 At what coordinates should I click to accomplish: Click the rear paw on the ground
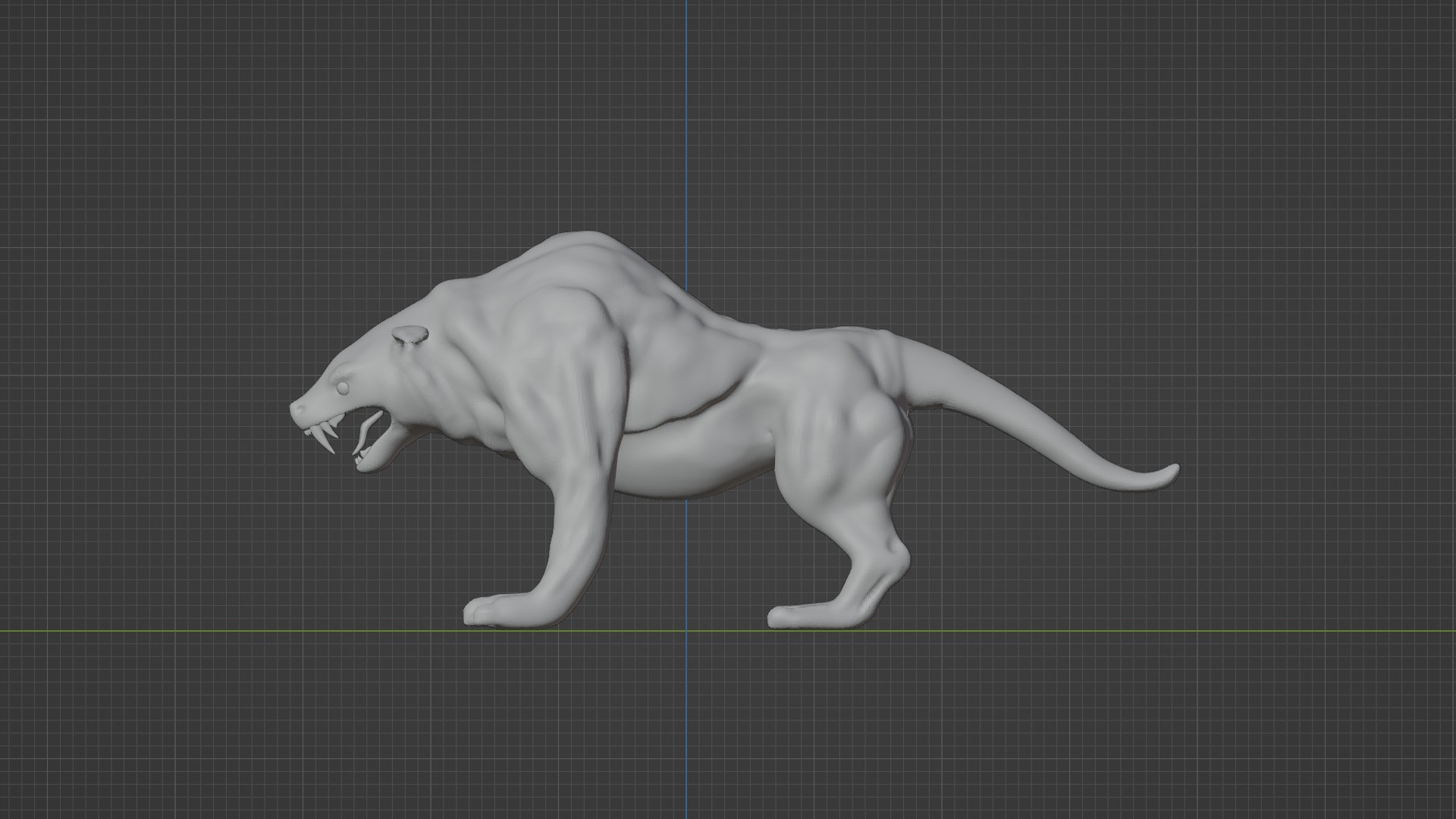796,616
